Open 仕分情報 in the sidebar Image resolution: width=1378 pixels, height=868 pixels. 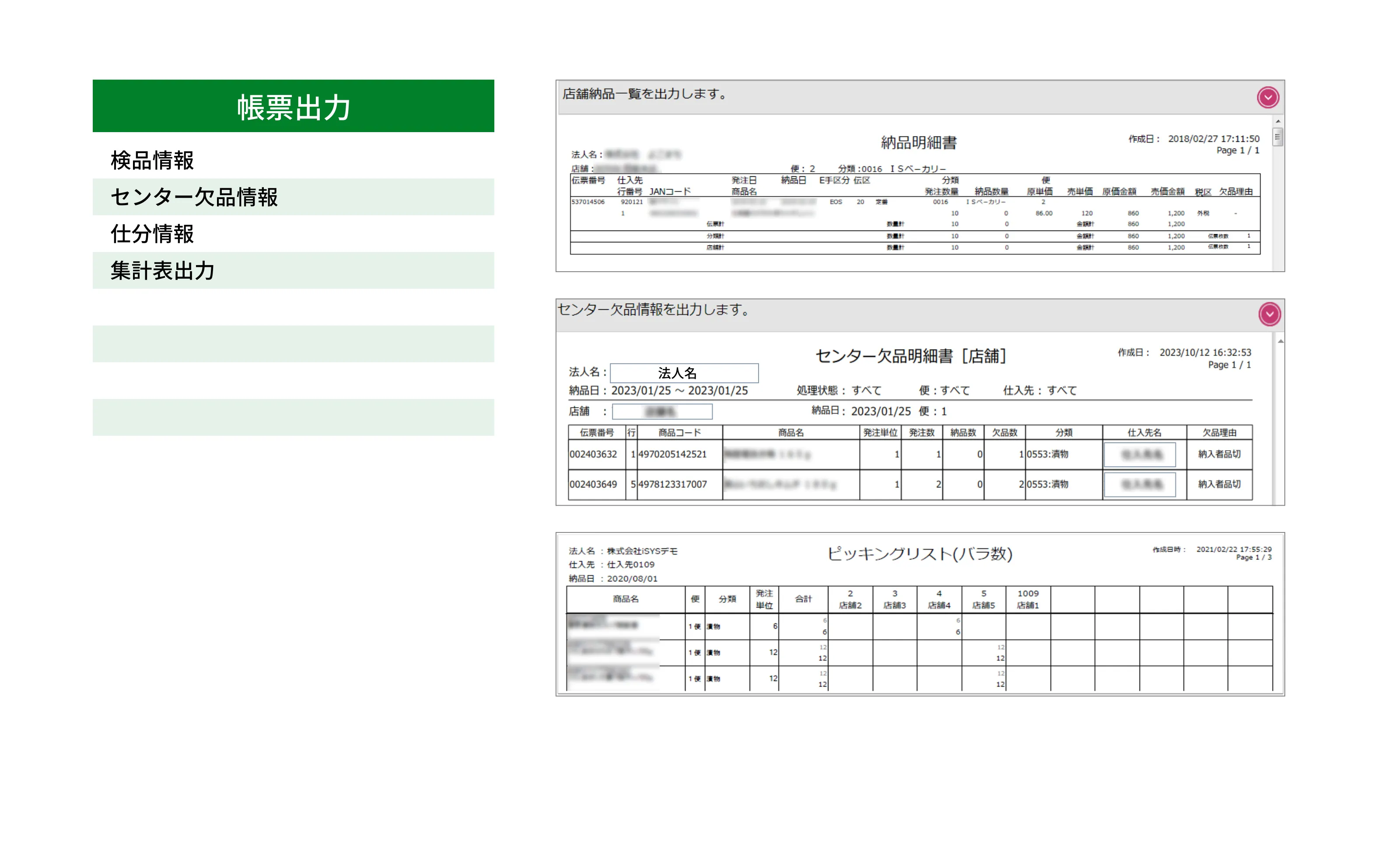pos(152,234)
